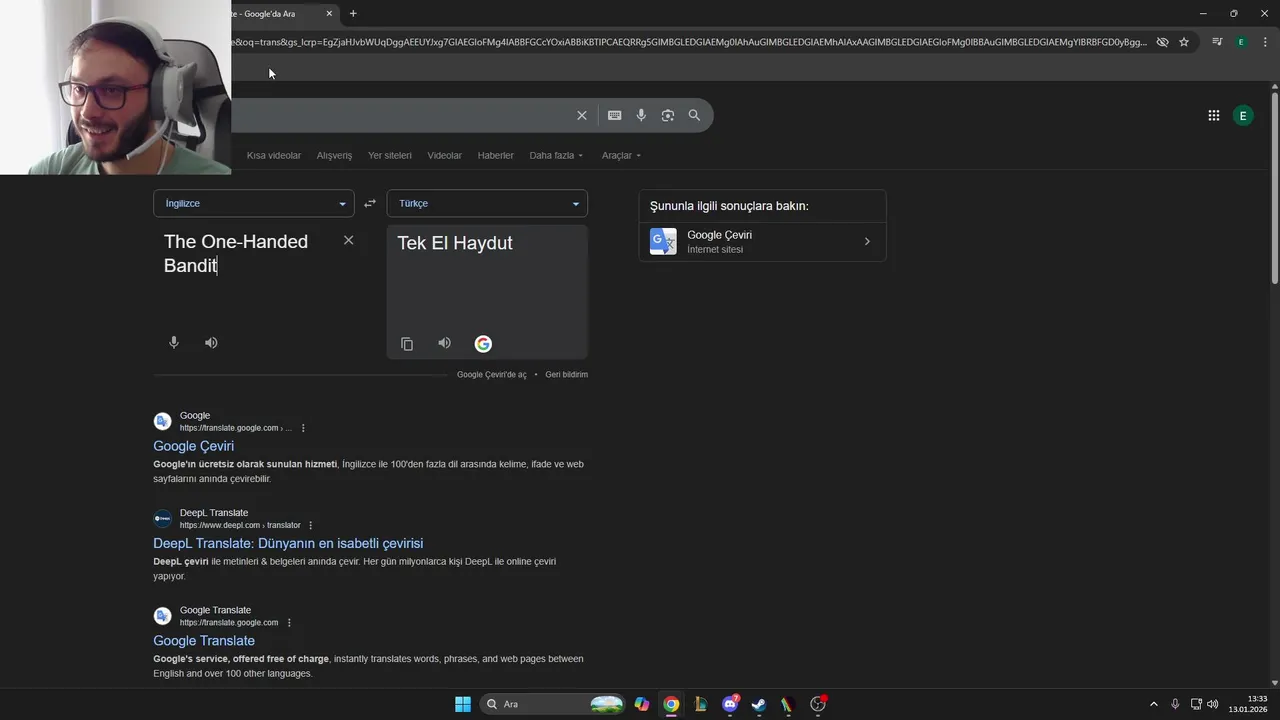The height and width of the screenshot is (720, 1280).
Task: Open the on-screen keyboard input tool
Action: click(615, 115)
